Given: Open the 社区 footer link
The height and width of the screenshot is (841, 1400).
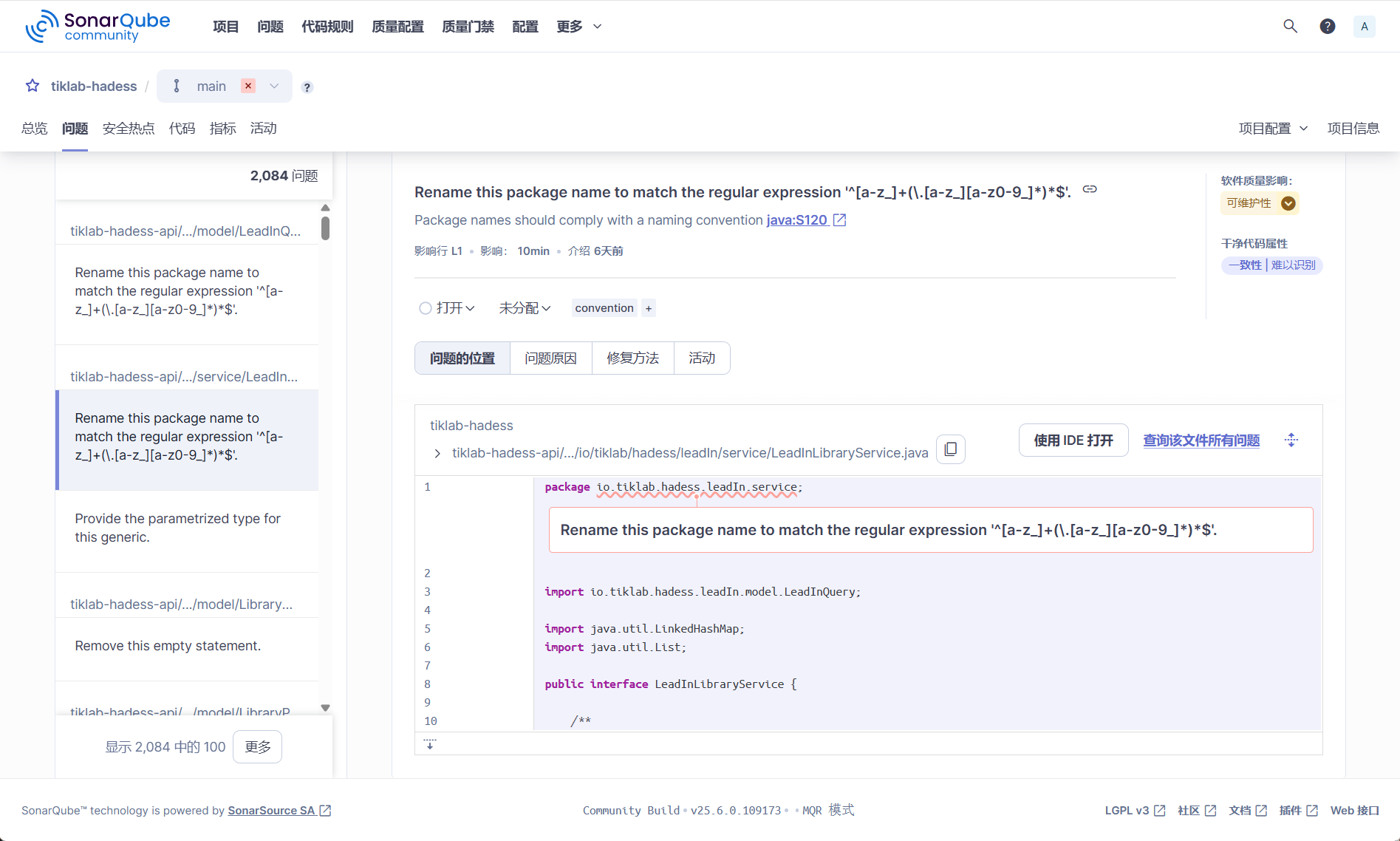Looking at the screenshot, I should [x=1197, y=811].
